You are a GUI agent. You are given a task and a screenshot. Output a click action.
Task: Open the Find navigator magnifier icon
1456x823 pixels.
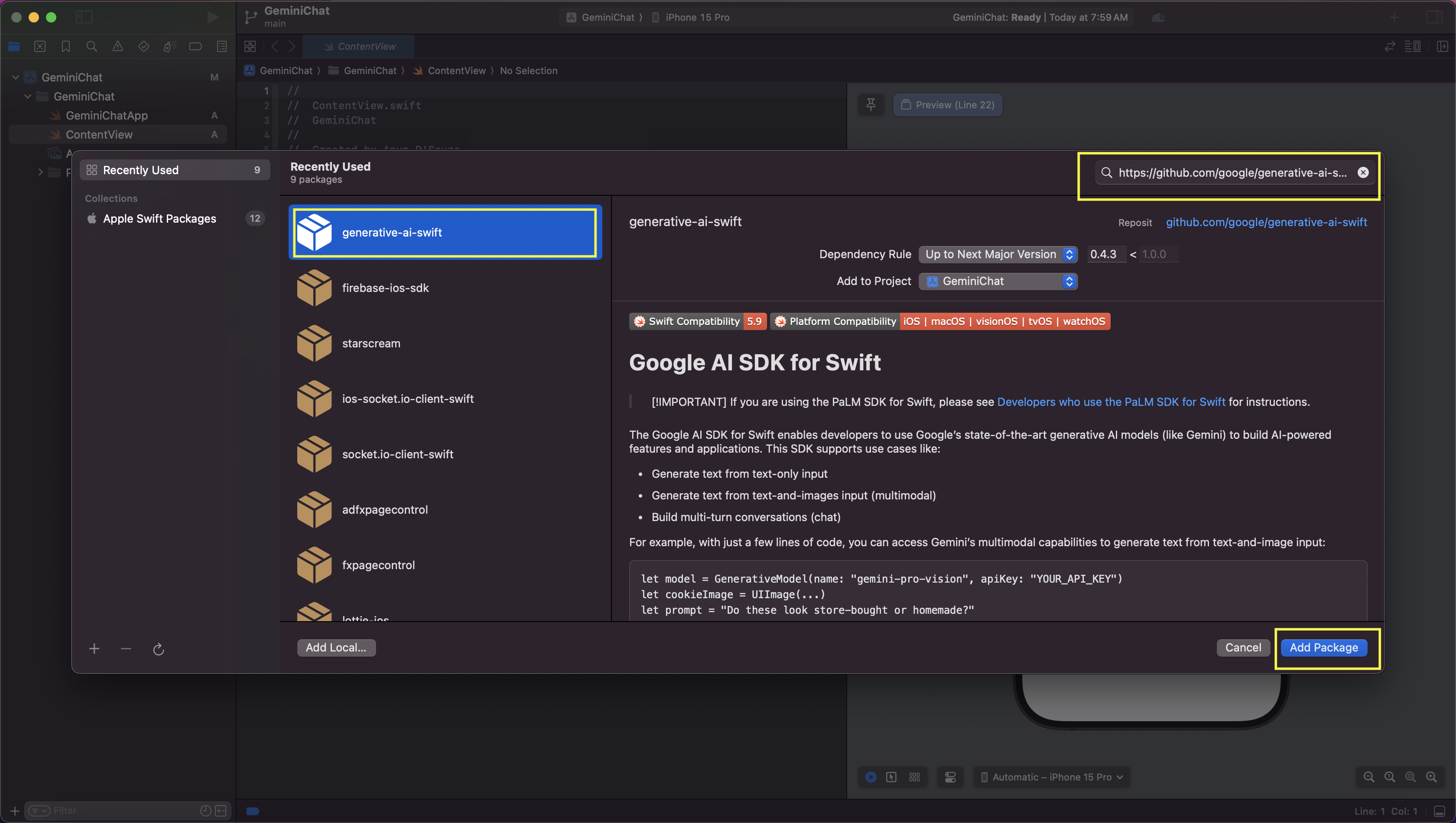91,46
